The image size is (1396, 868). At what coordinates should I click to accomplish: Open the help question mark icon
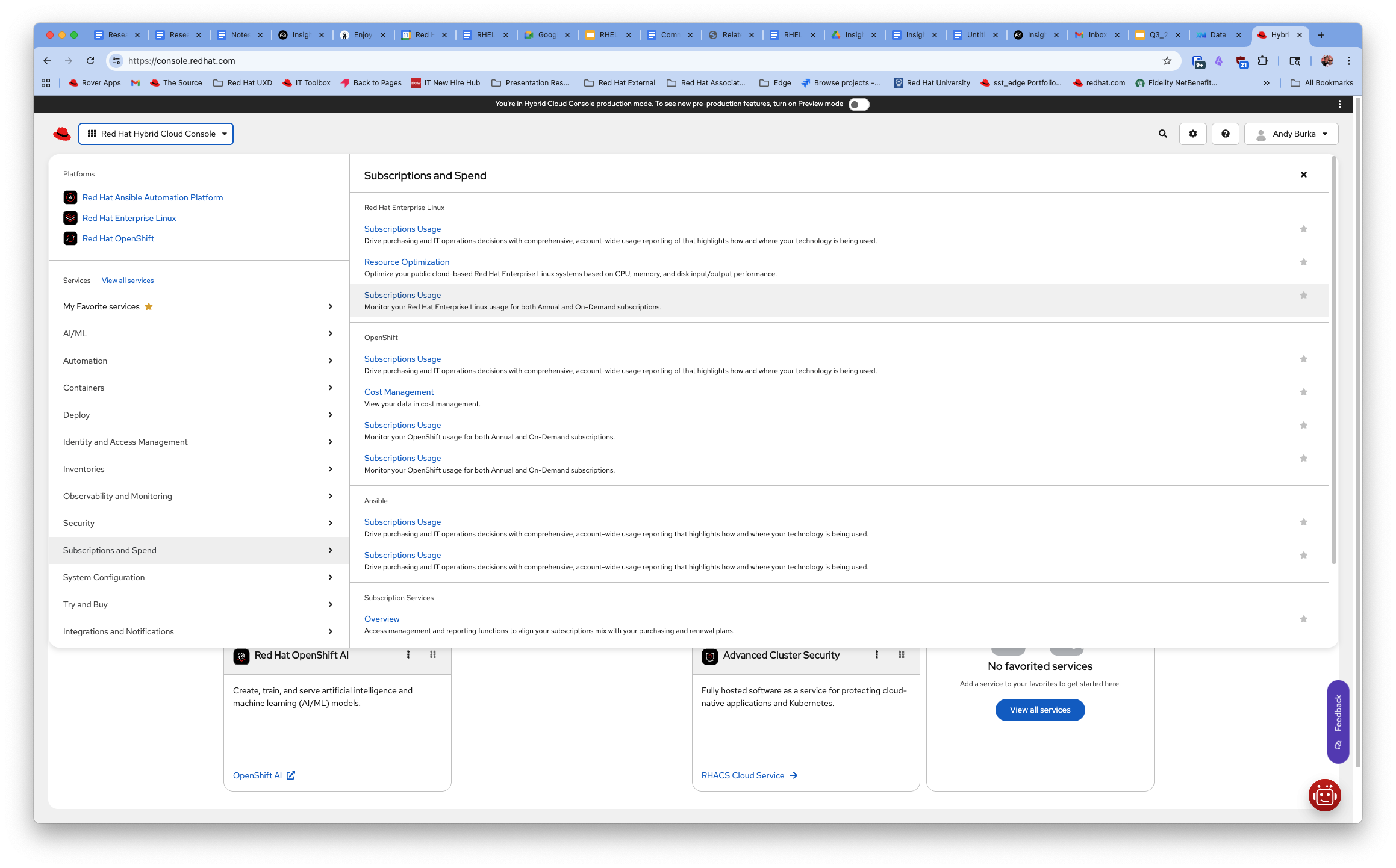1225,134
